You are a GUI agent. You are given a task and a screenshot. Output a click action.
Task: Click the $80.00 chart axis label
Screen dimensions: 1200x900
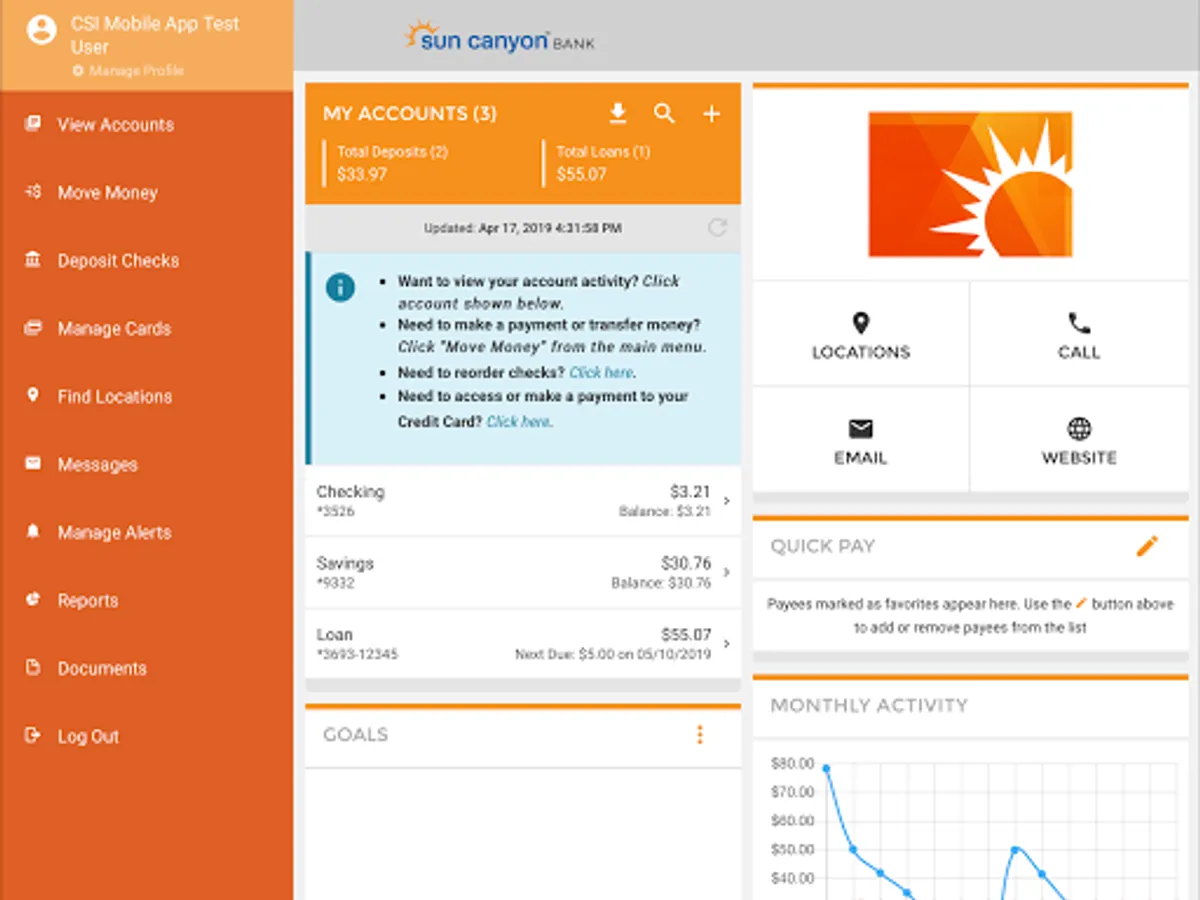(x=793, y=763)
